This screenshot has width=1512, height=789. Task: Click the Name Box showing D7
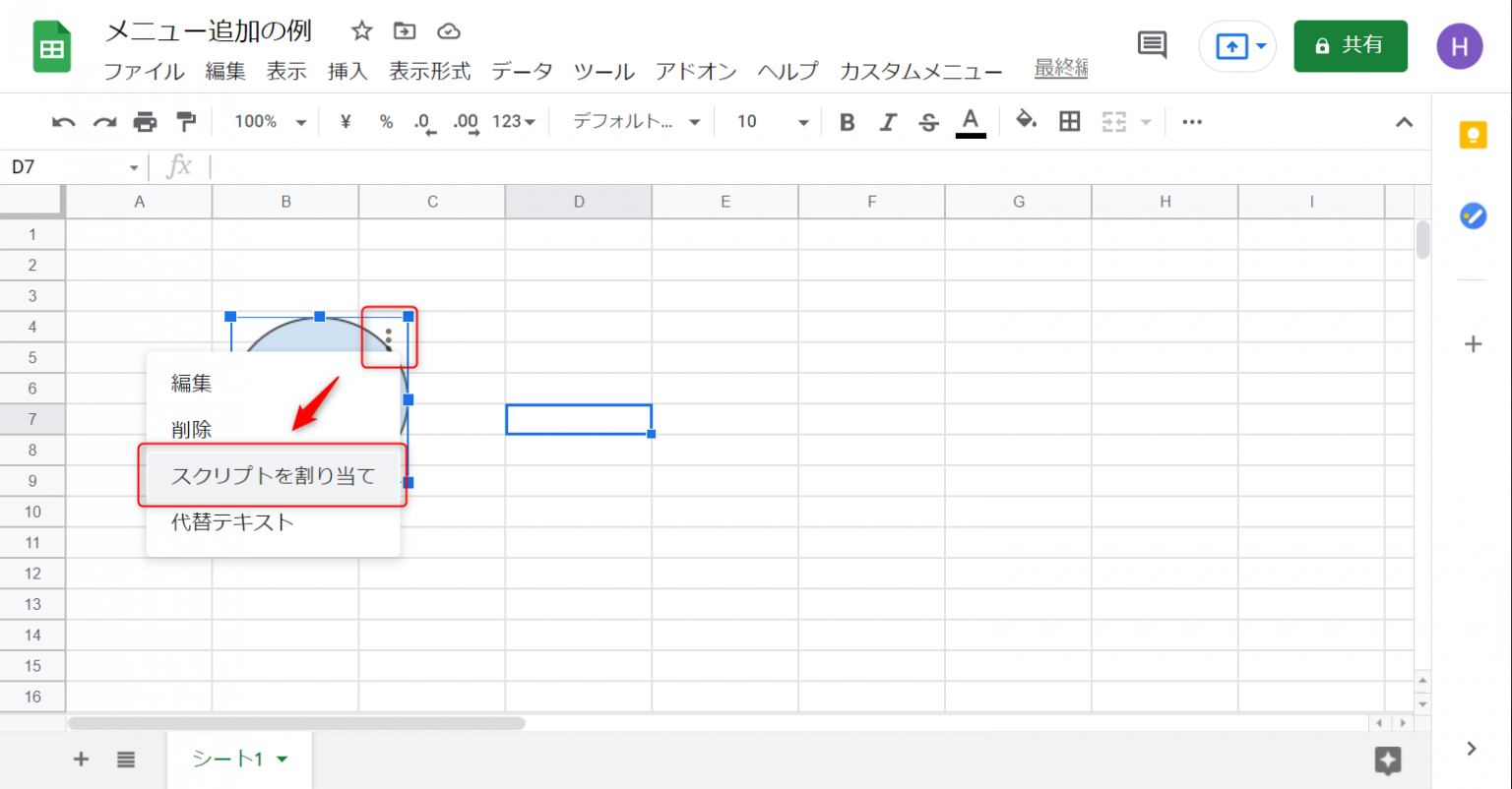[75, 167]
